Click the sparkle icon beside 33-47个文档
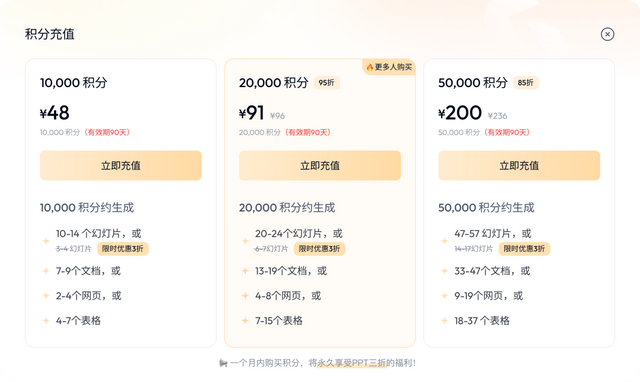The image size is (640, 382). pos(444,271)
